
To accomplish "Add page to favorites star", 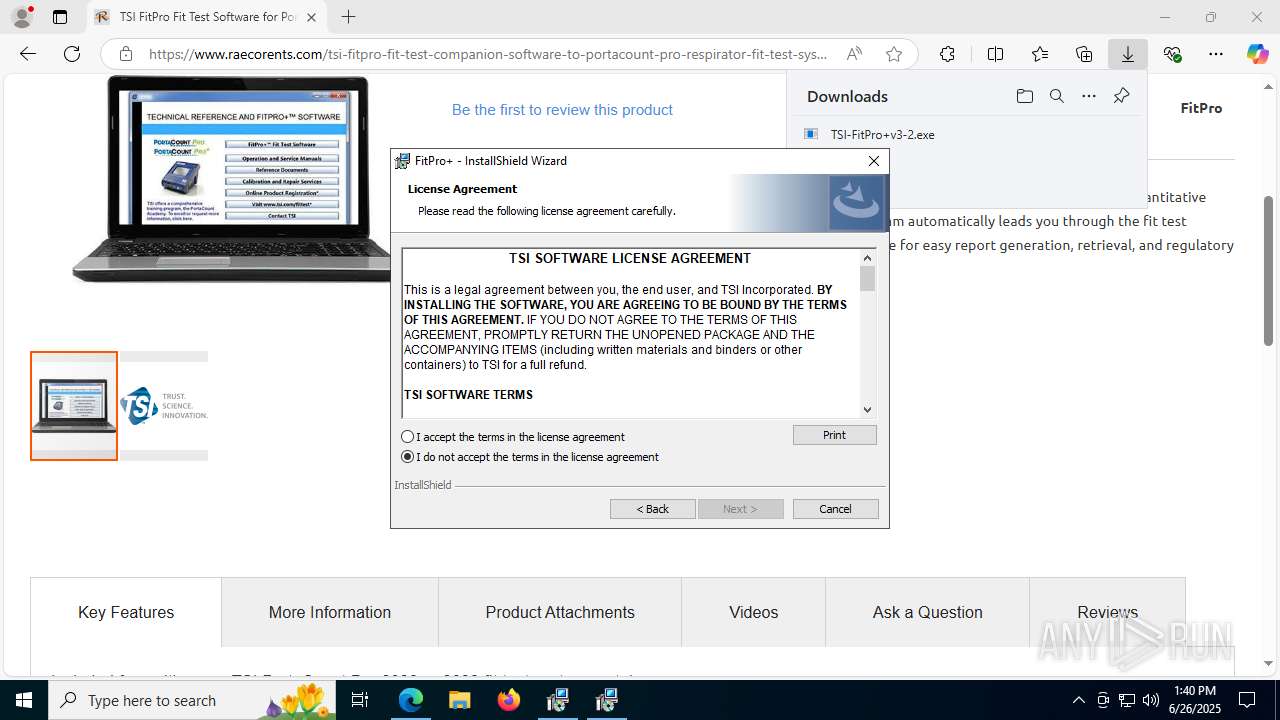I will (894, 54).
